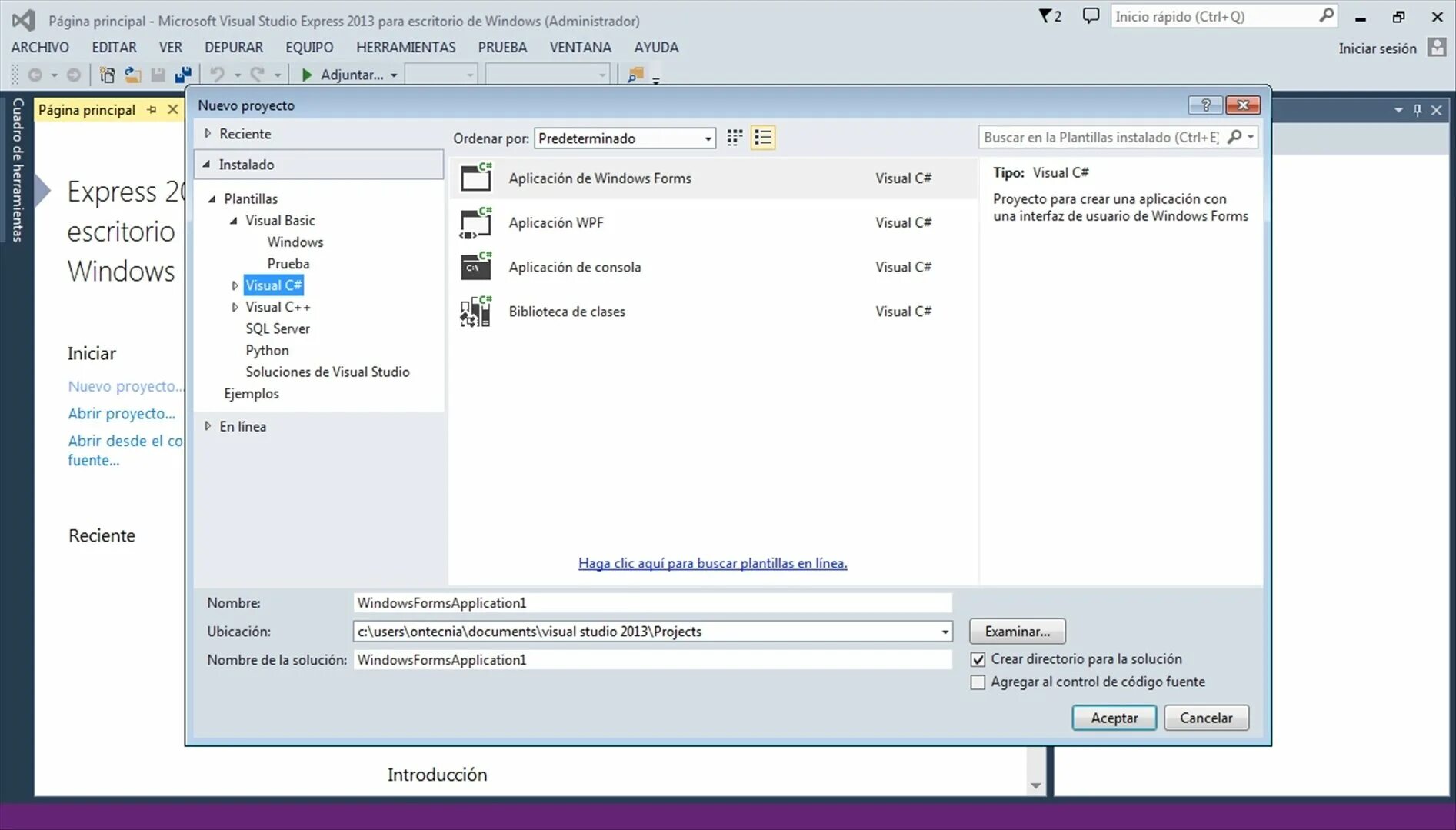
Task: Collapse the Visual Basic tree node
Action: click(234, 221)
